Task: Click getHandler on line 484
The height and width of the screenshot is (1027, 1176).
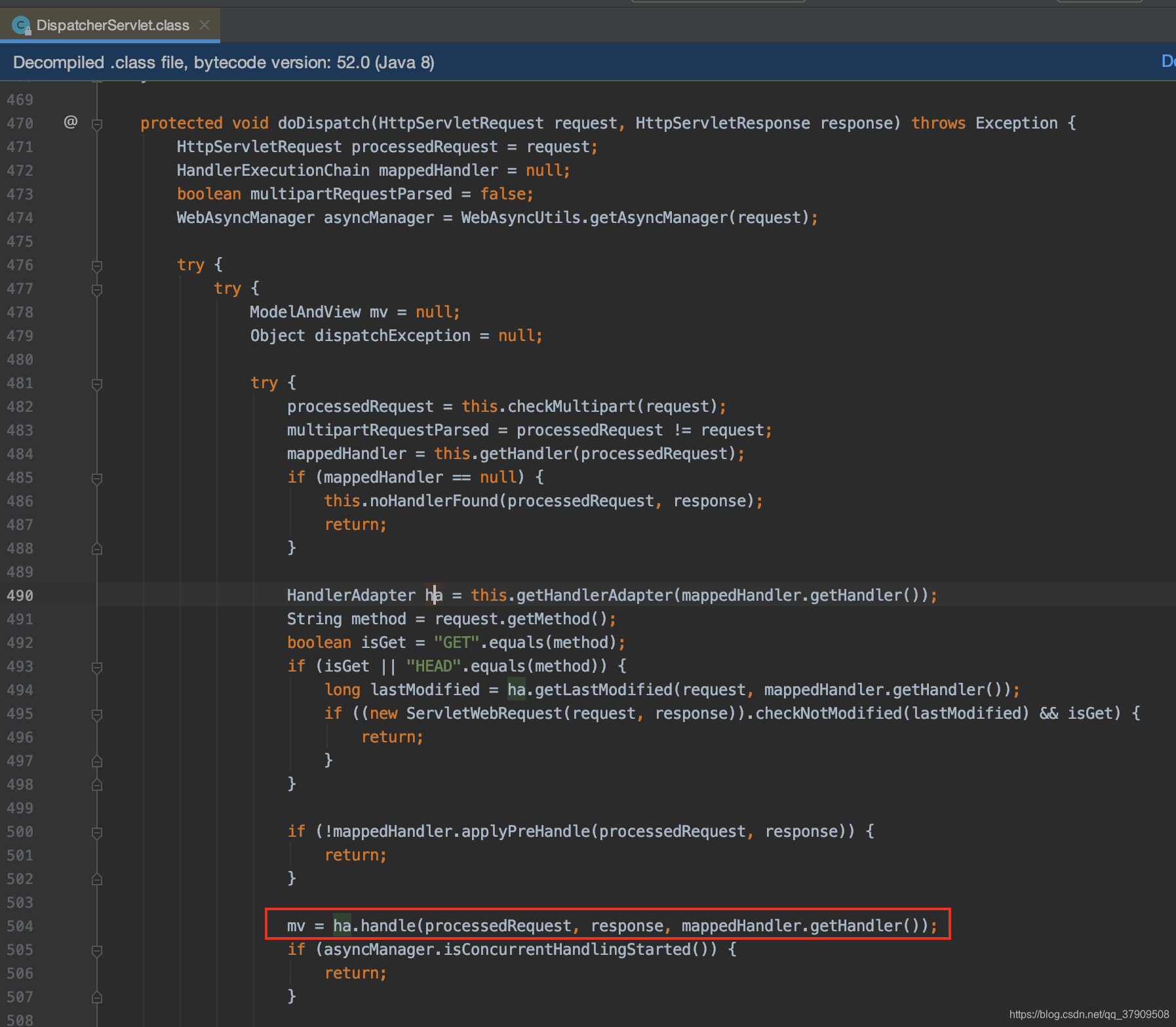Action: click(526, 454)
